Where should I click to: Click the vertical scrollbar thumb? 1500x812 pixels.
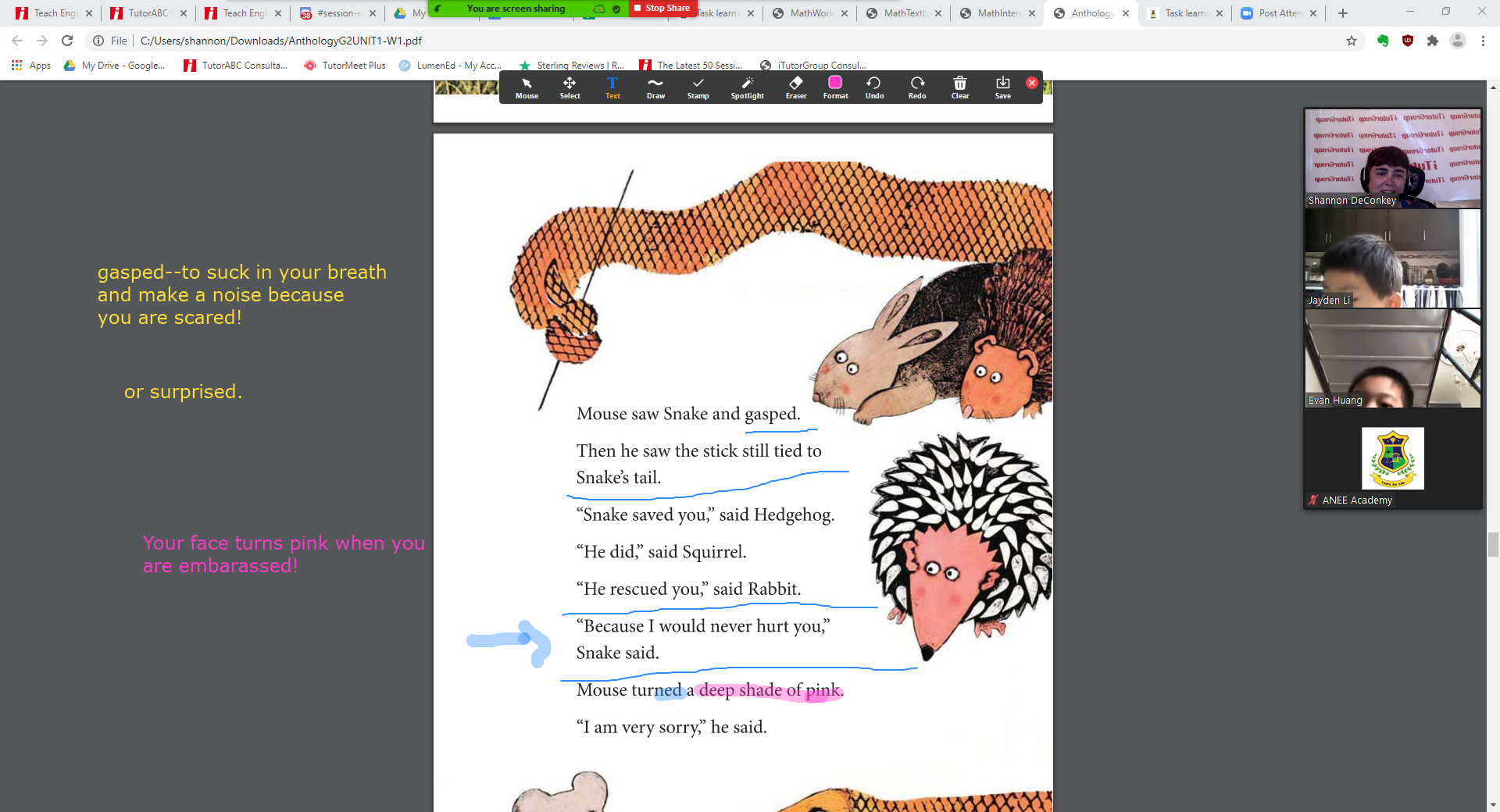[x=1493, y=544]
